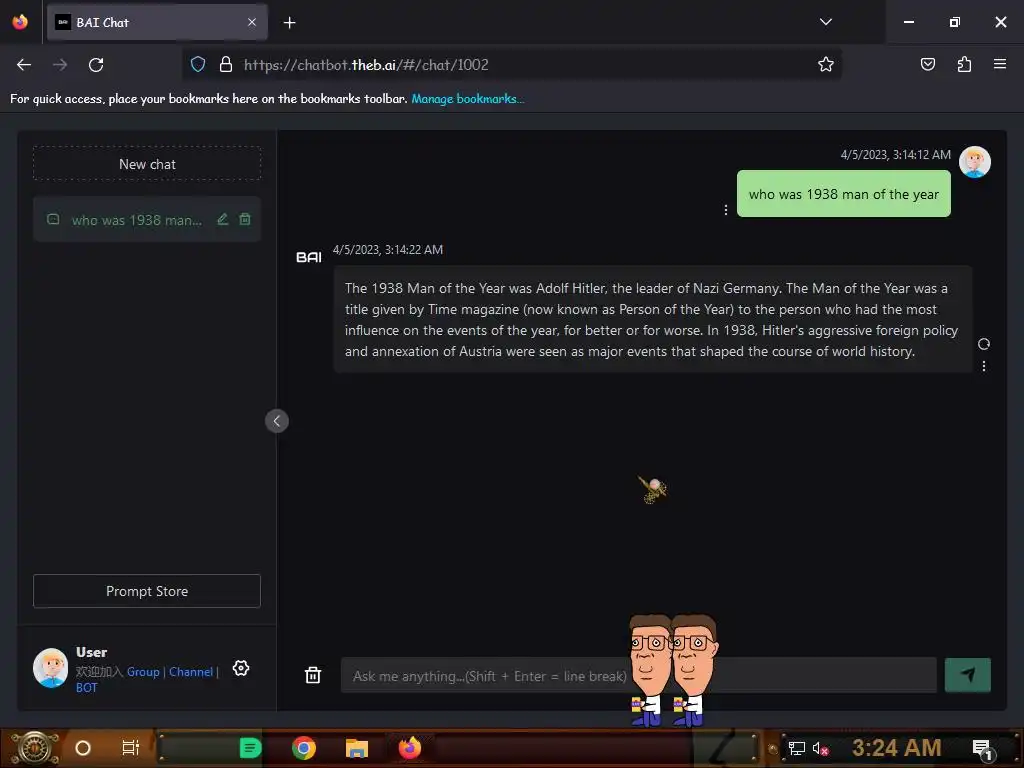Clear the chat with the trash icon
The width and height of the screenshot is (1024, 768).
click(x=313, y=675)
